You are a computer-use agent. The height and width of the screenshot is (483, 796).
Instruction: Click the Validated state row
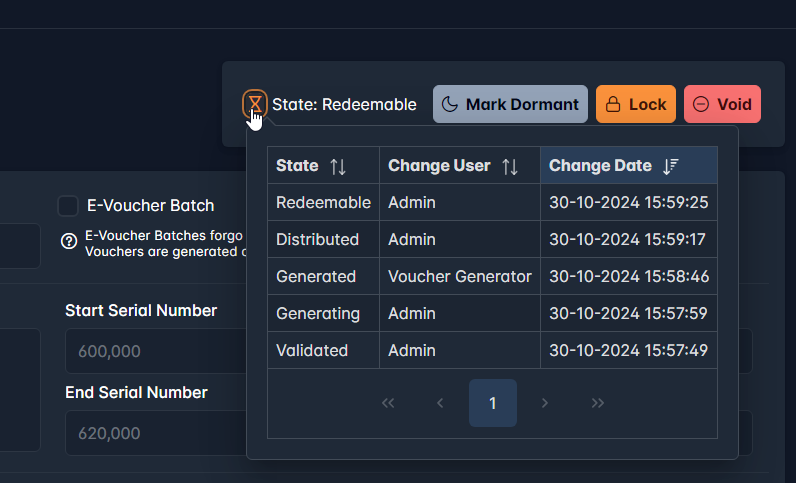[312, 350]
